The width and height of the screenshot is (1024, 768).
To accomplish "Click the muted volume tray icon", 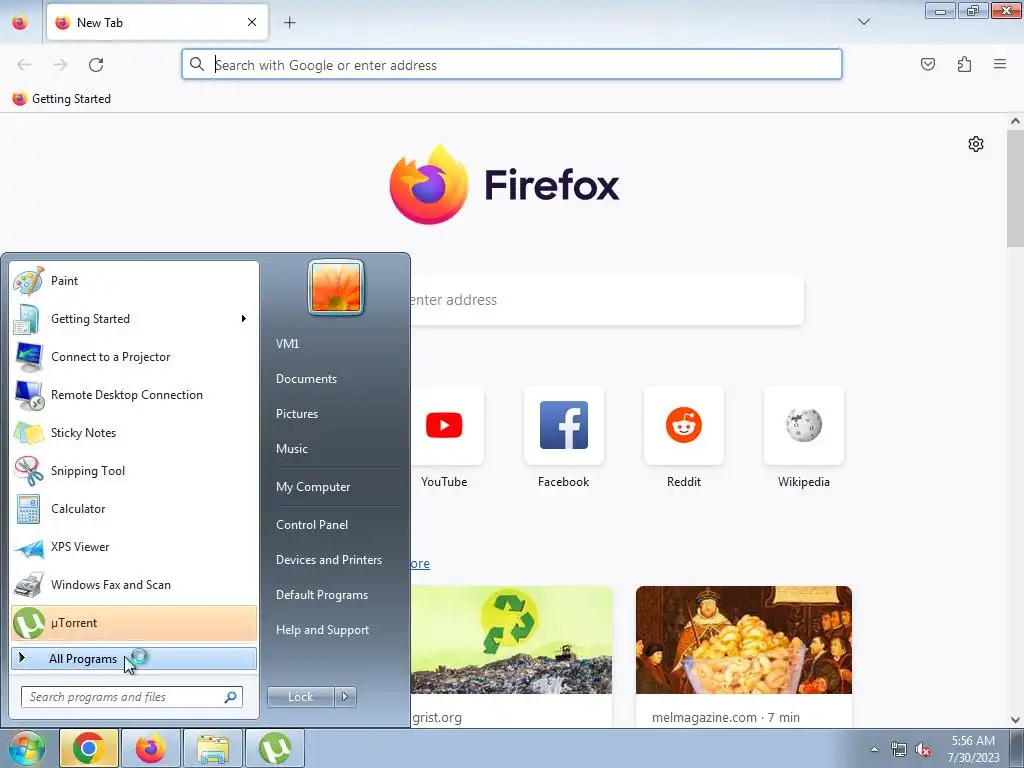I will point(923,750).
